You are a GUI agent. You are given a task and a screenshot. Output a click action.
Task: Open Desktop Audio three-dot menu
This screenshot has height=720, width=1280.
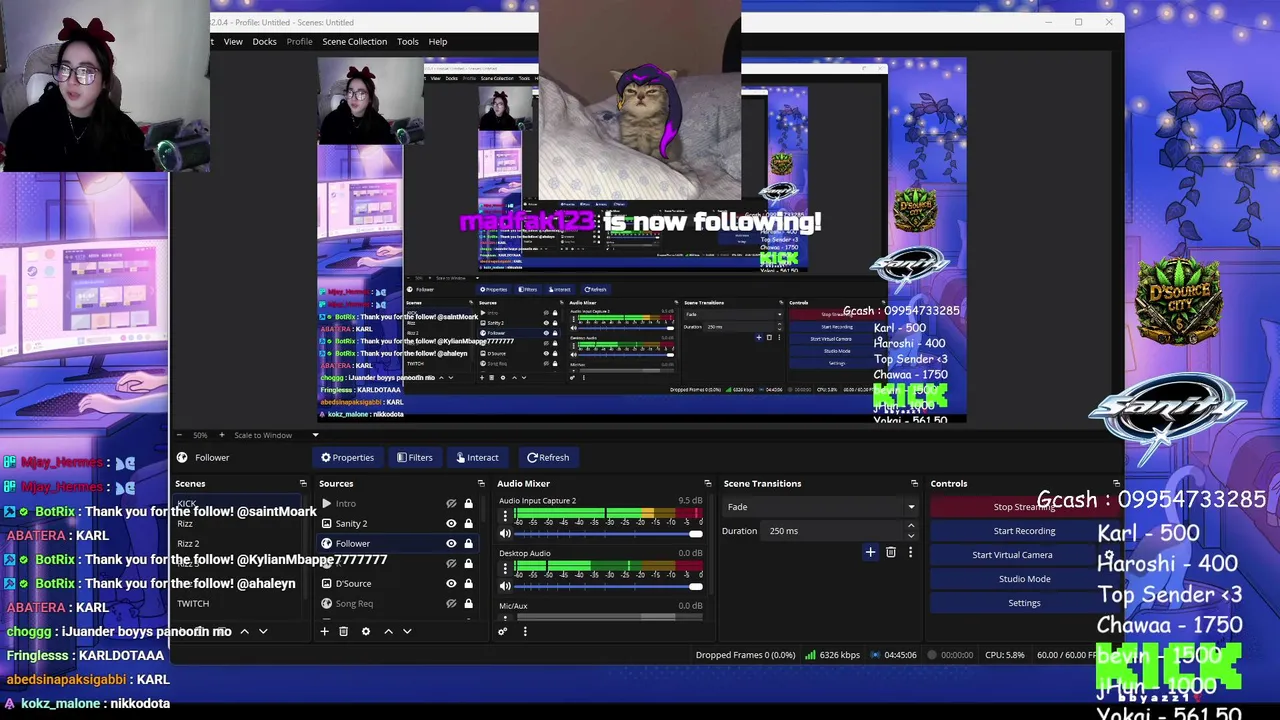505,569
